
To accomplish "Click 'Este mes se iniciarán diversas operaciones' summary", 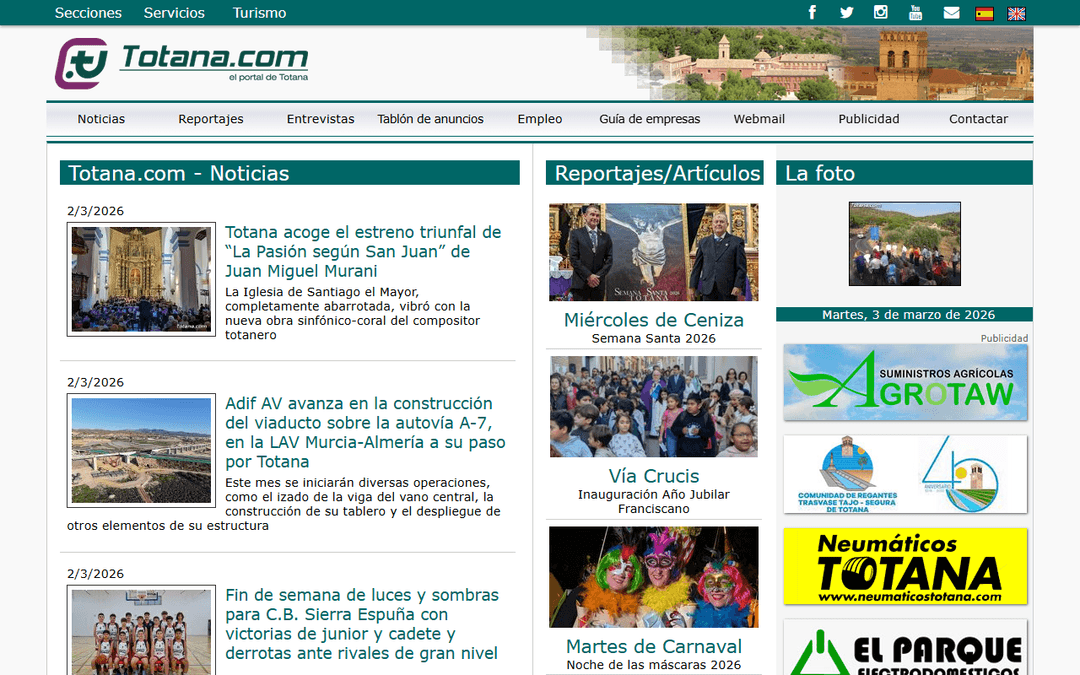I will 284,504.
